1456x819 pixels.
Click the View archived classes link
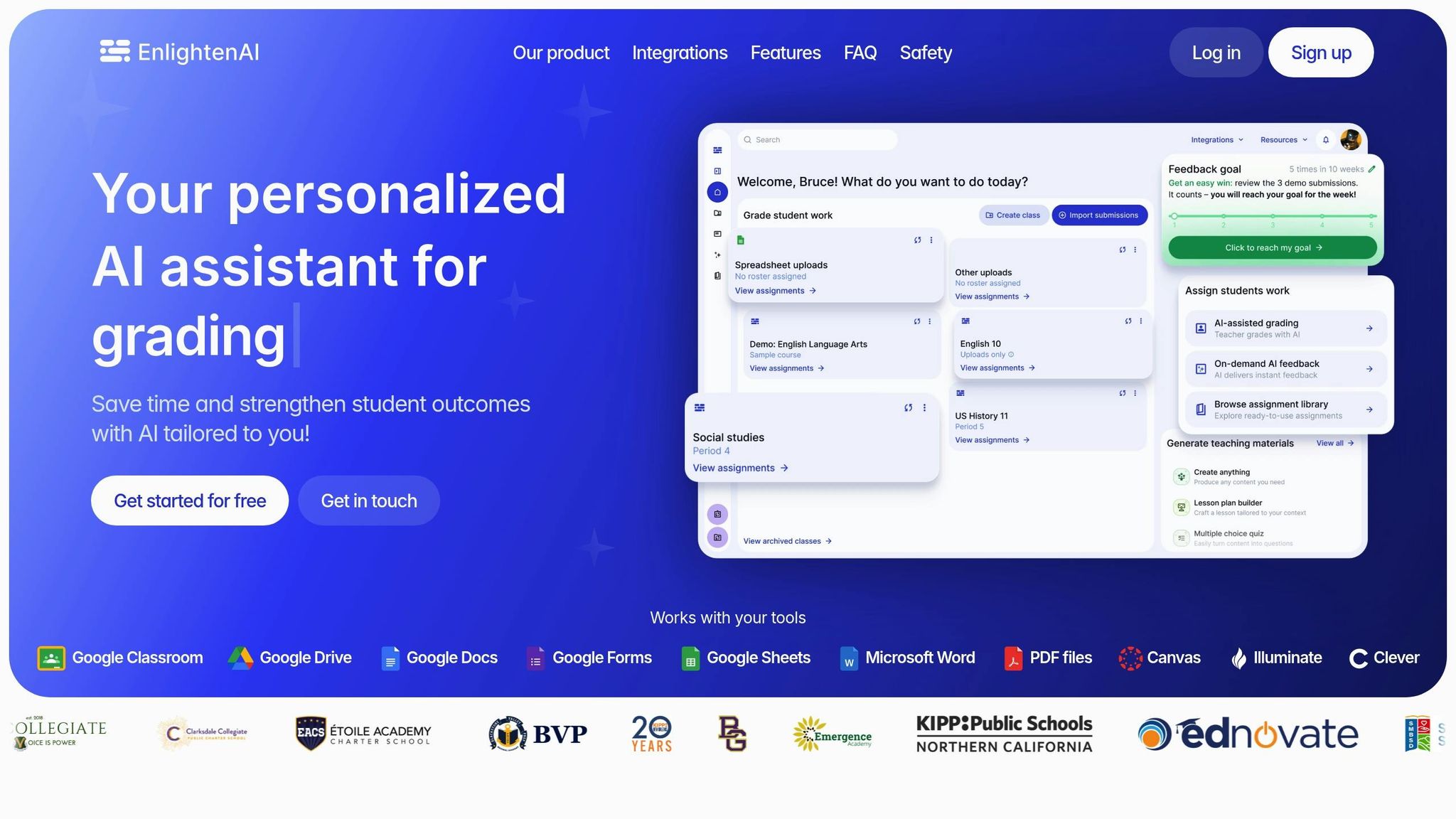787,541
